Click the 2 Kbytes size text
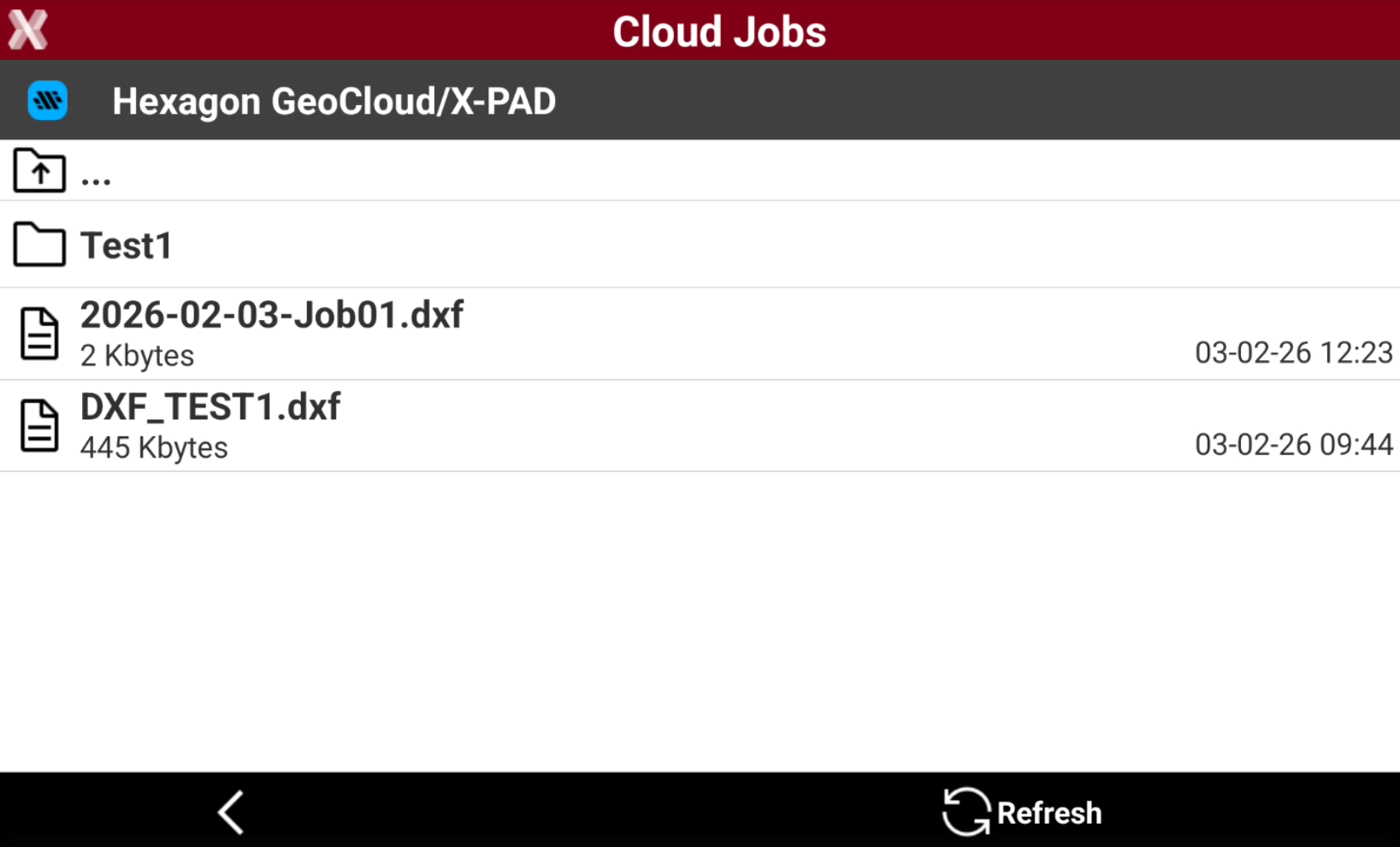Screen dimensions: 1400x847 coord(137,356)
